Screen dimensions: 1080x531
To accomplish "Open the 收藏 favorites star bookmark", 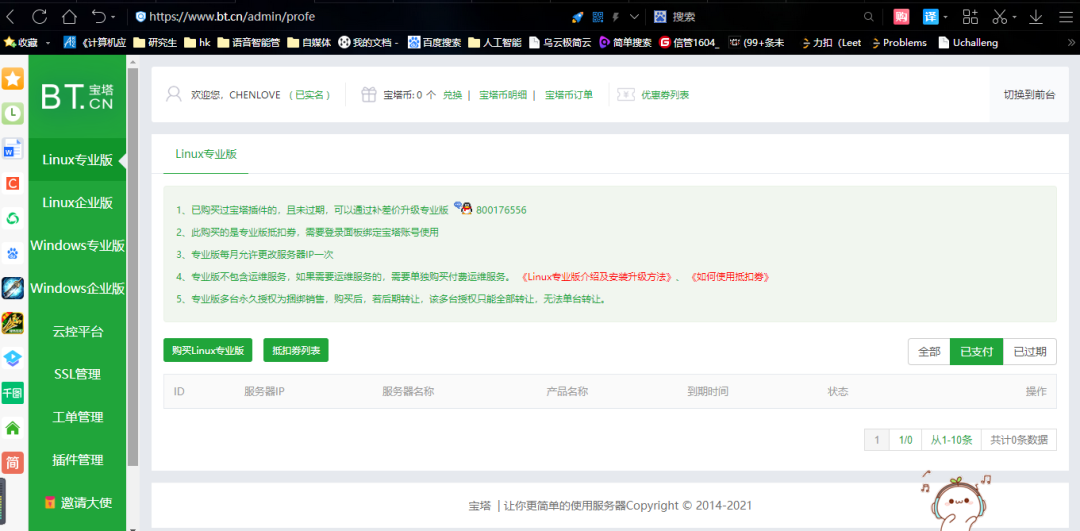I will tap(21, 43).
